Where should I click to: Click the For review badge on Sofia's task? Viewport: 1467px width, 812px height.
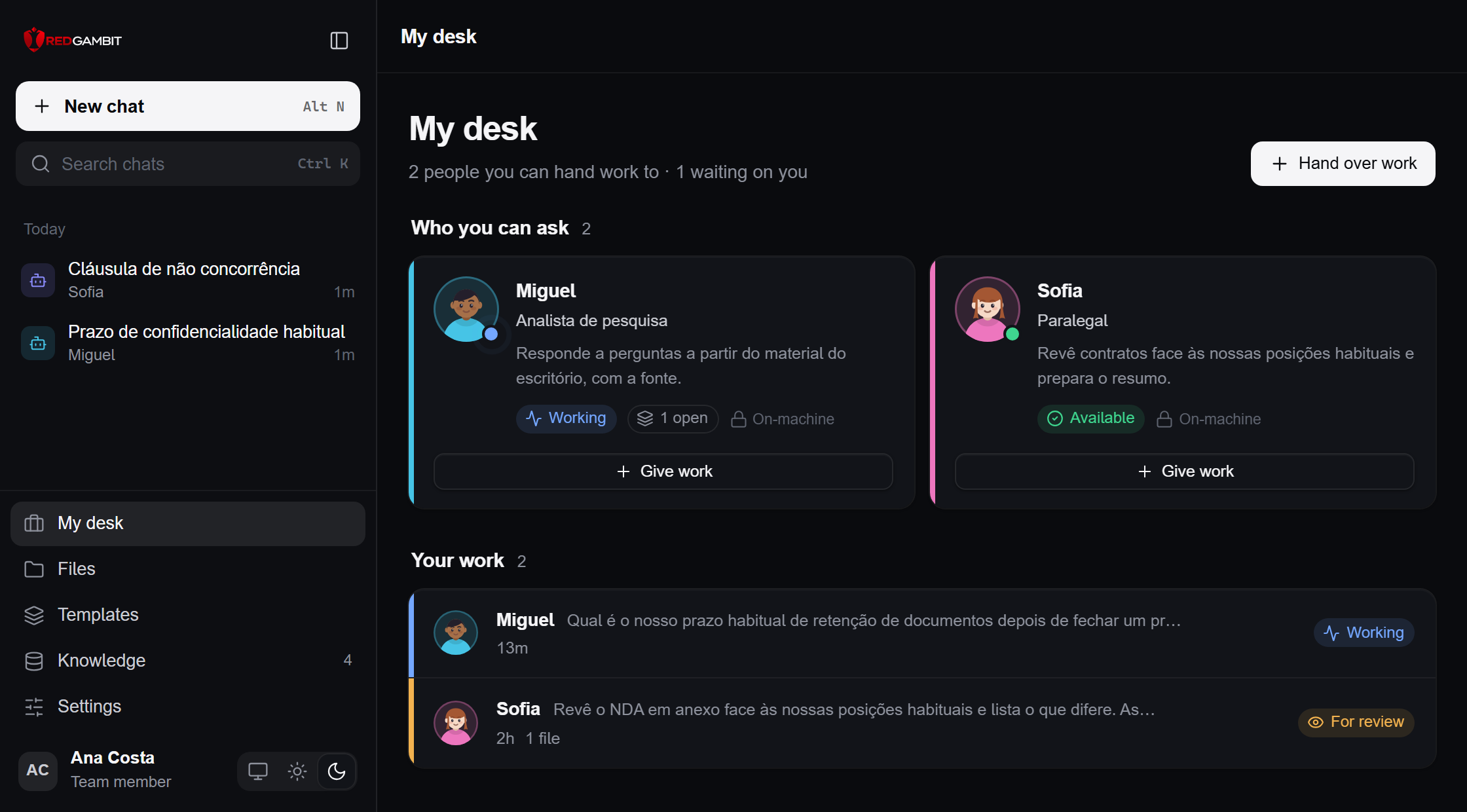pyautogui.click(x=1356, y=722)
